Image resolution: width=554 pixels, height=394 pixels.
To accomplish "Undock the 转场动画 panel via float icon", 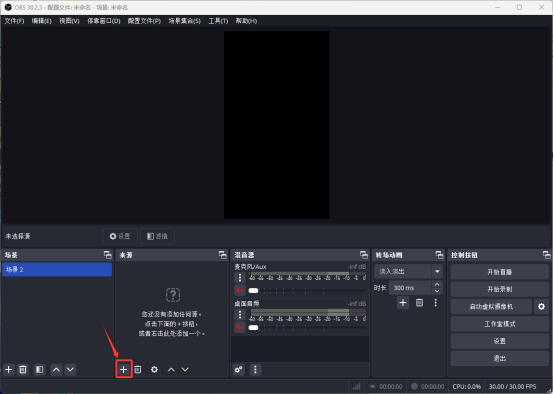I will (x=439, y=255).
